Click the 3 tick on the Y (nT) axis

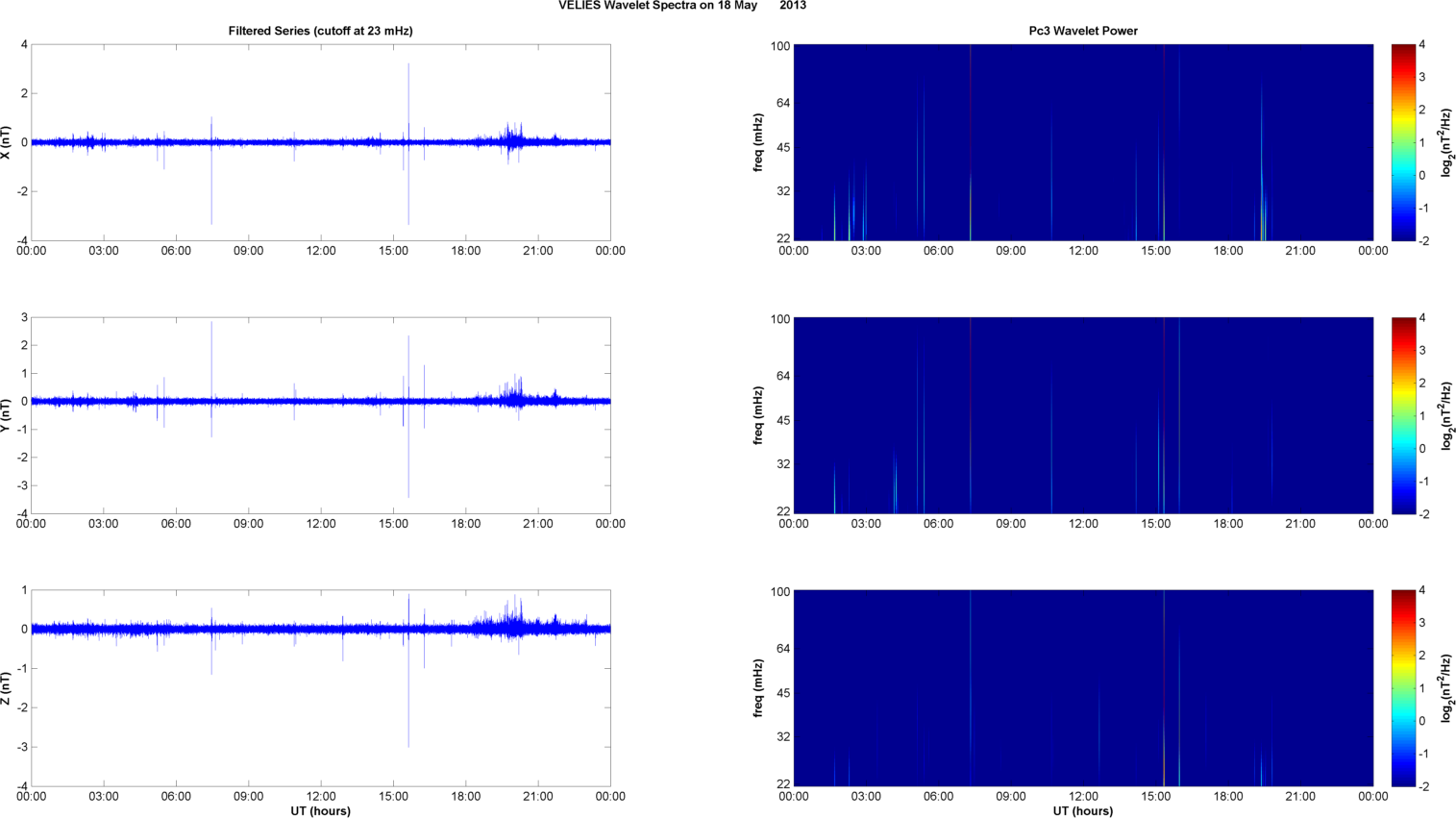tap(24, 318)
